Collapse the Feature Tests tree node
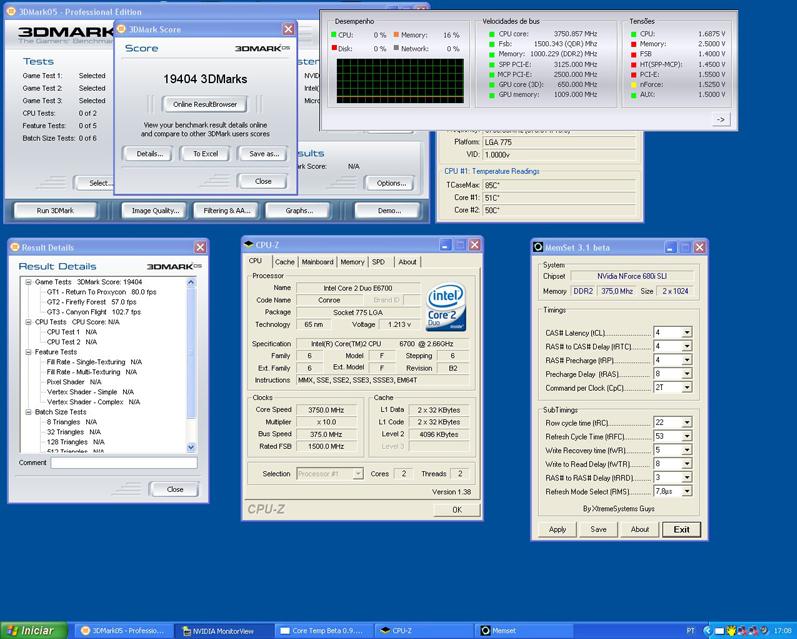The width and height of the screenshot is (797, 639). point(28,352)
